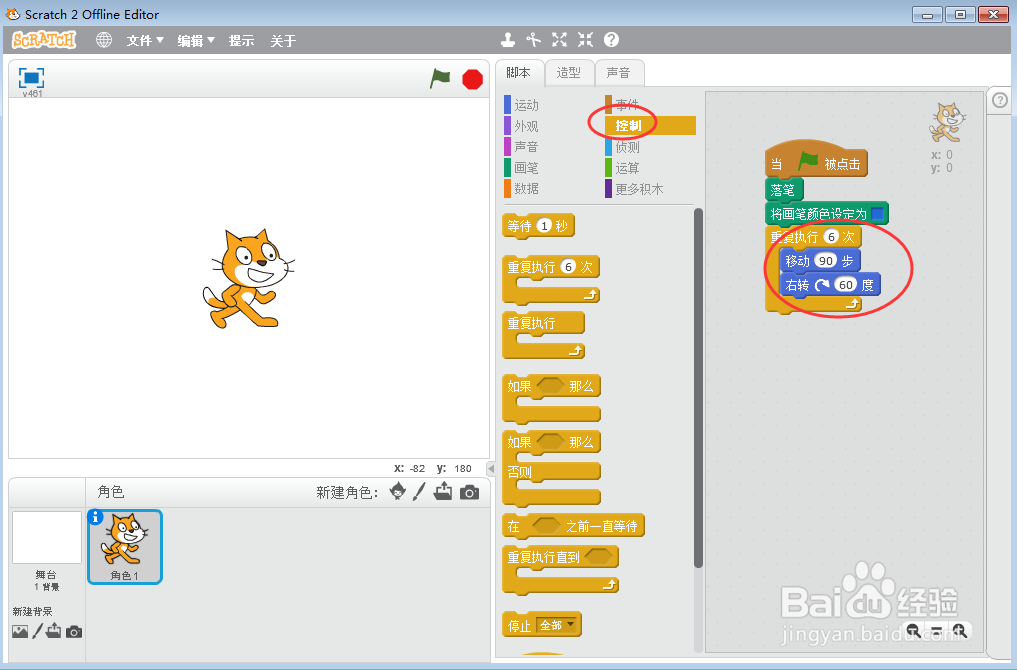The height and width of the screenshot is (670, 1017).
Task: Select the Grow sprite tool
Action: click(x=559, y=40)
